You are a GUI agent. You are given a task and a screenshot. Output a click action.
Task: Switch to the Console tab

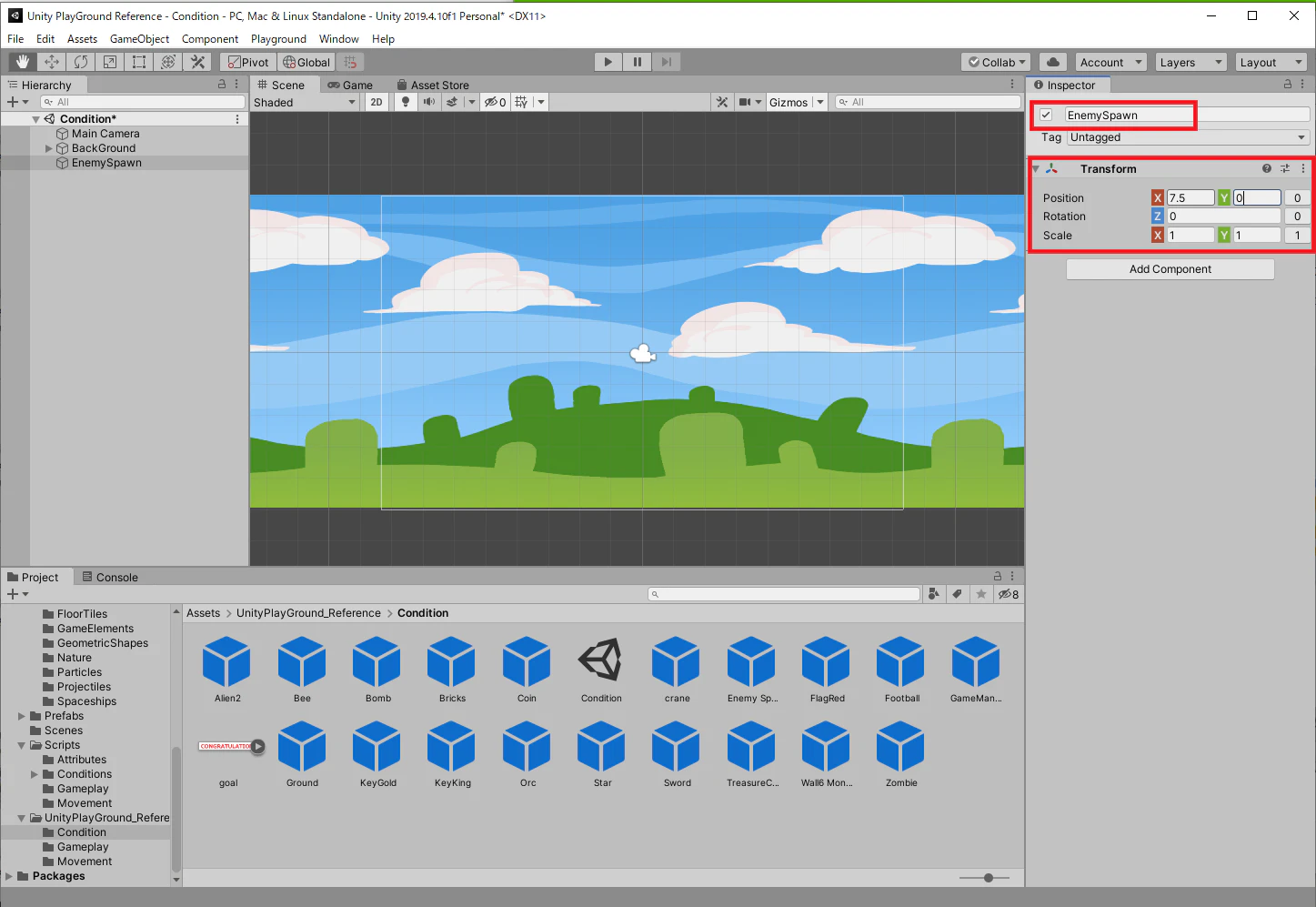tap(110, 577)
